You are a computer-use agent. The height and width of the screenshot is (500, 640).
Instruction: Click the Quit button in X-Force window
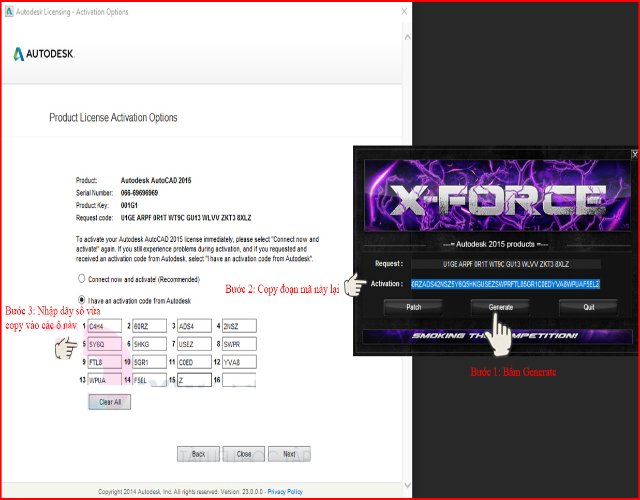coord(588,307)
